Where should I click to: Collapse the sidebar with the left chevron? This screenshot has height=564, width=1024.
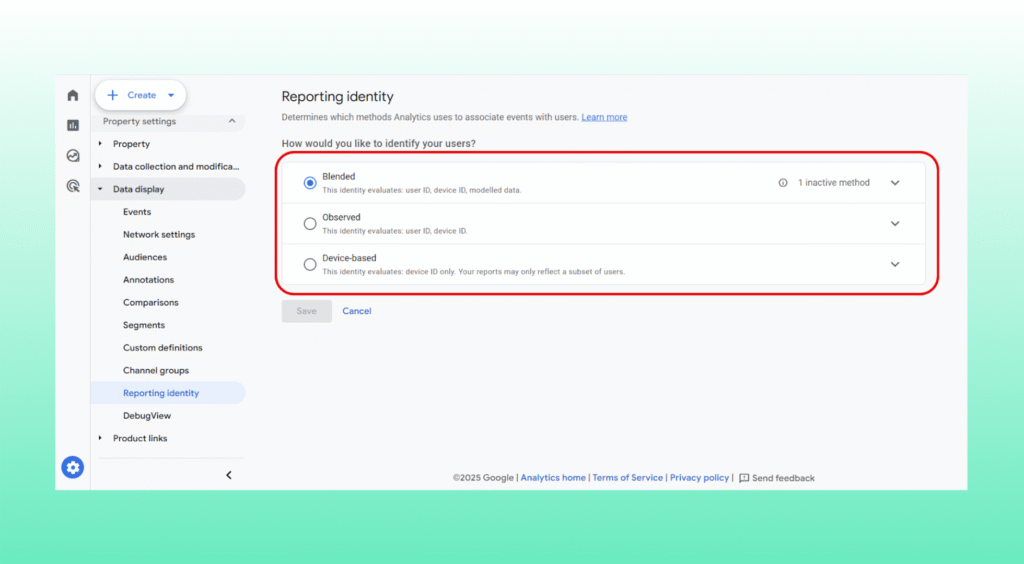click(x=228, y=475)
